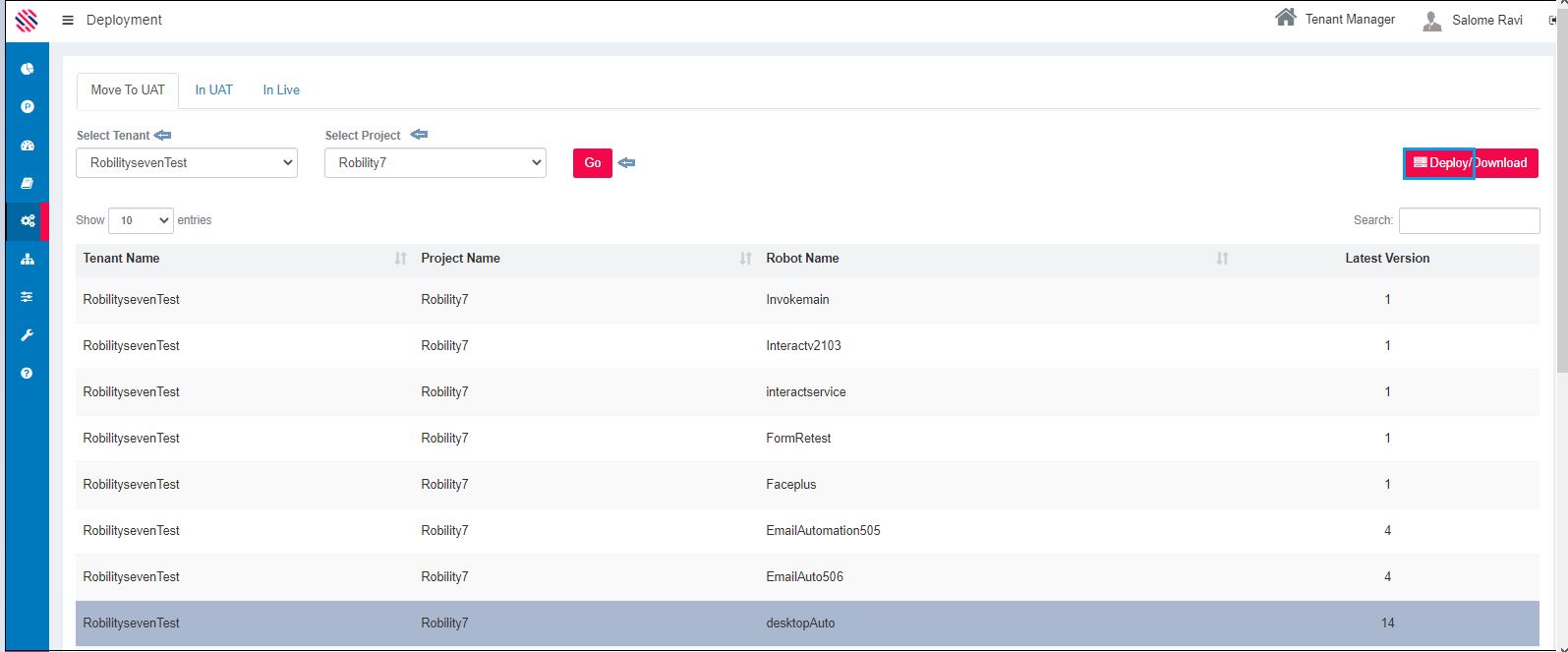Open the wrench tools sidebar icon

28,335
